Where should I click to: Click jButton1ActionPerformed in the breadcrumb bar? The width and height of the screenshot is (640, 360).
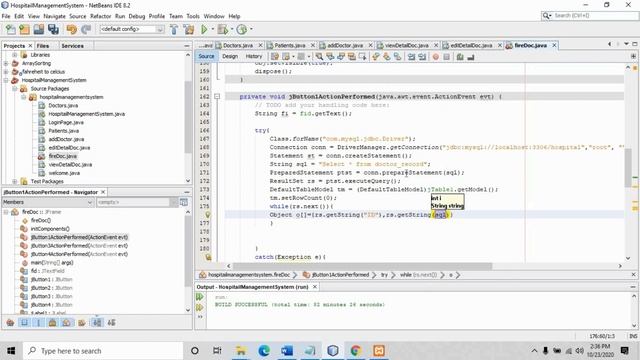coord(340,275)
